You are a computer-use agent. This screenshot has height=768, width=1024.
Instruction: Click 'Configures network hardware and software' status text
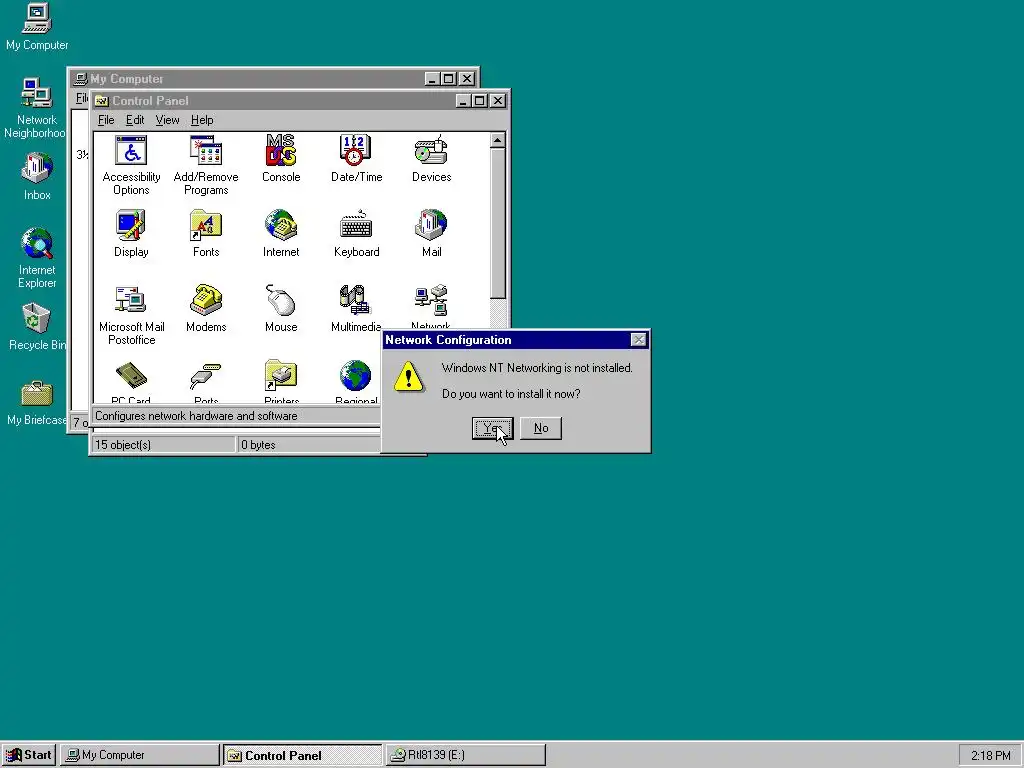coord(196,416)
